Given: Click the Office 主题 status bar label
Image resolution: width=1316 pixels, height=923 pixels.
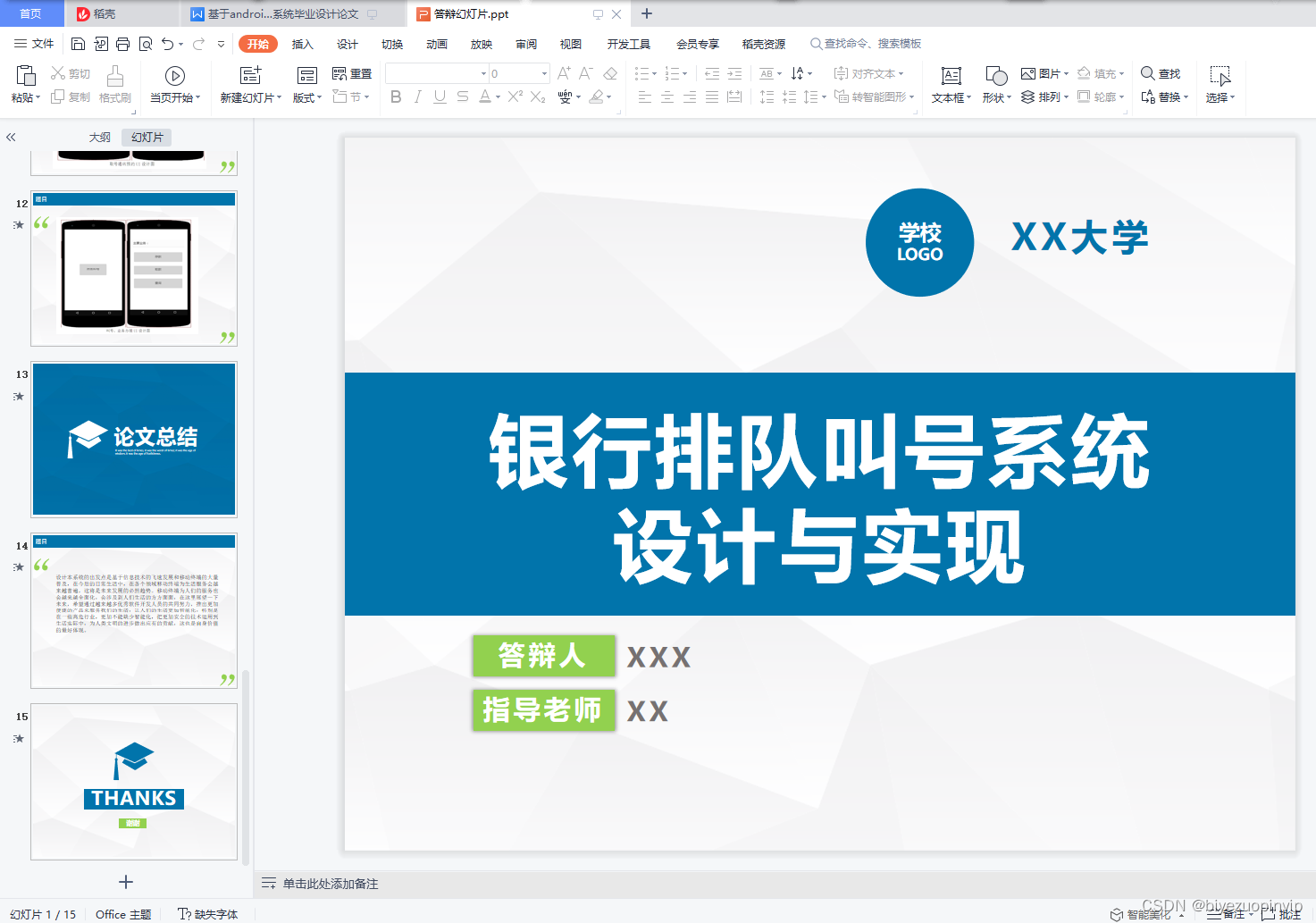Looking at the screenshot, I should click(123, 914).
